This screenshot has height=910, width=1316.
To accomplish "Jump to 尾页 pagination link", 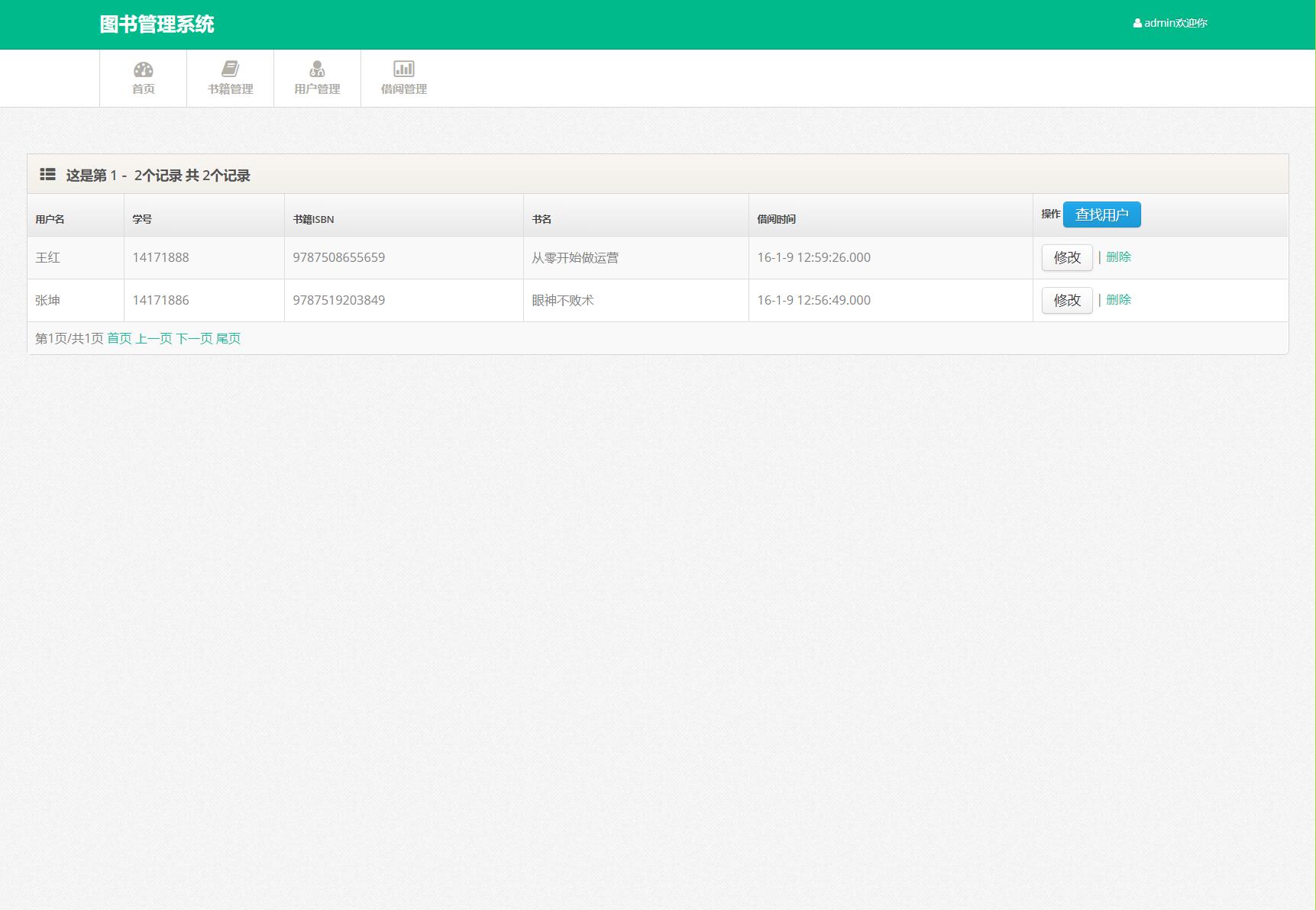I will 228,338.
